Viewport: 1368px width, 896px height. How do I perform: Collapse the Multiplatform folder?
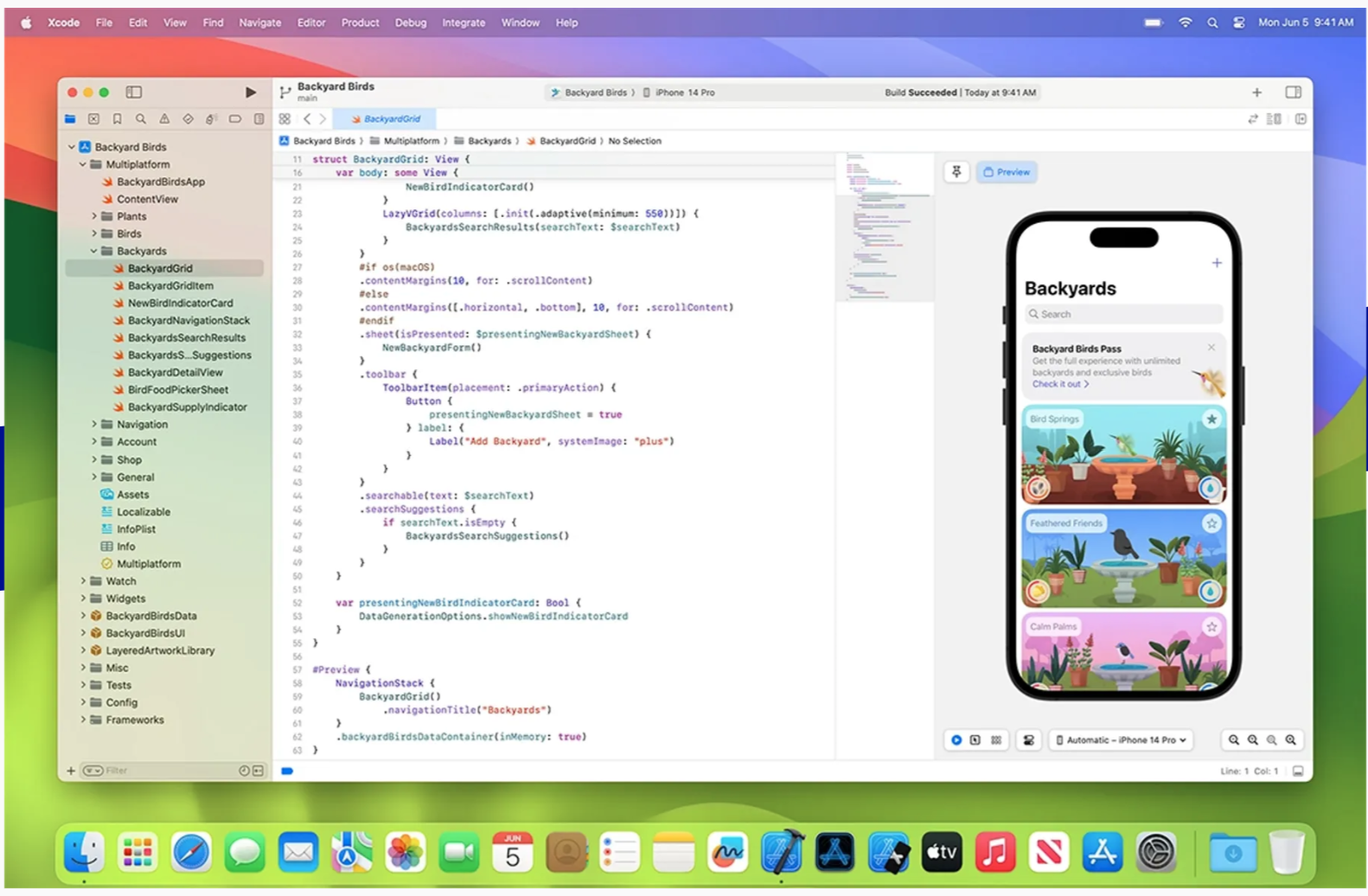point(83,164)
